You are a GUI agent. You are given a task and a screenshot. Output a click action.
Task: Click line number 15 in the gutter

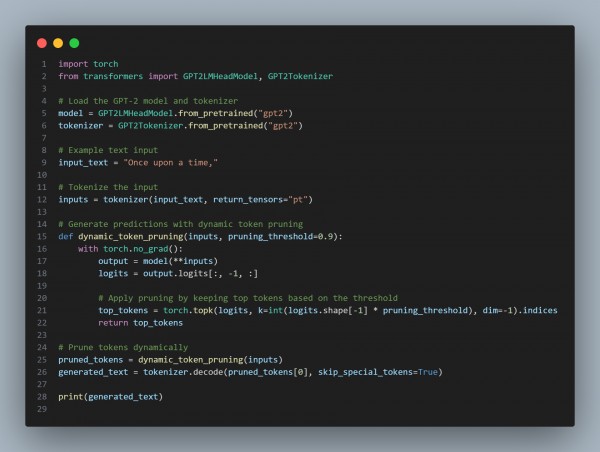click(x=42, y=237)
